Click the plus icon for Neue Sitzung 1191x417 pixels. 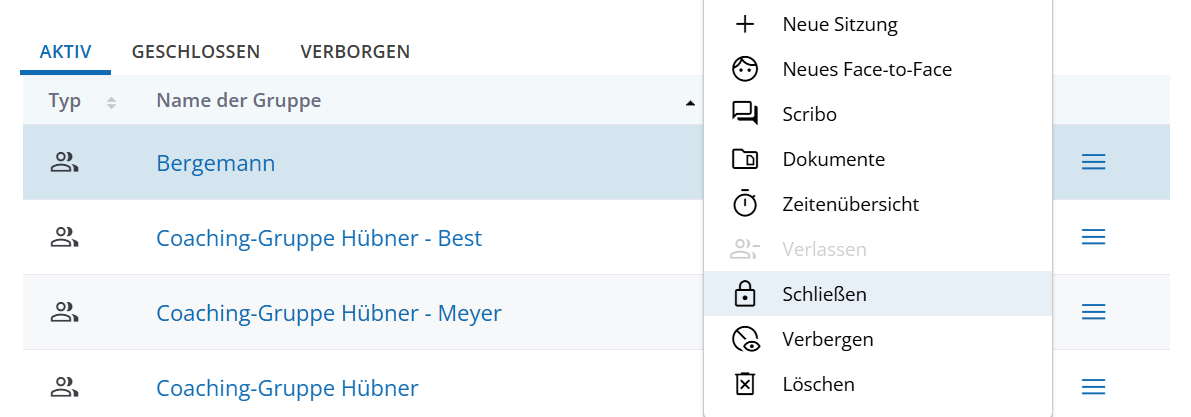(x=745, y=24)
